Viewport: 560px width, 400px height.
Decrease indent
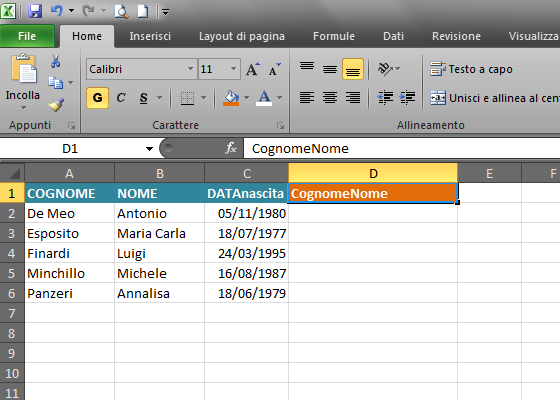[x=385, y=98]
